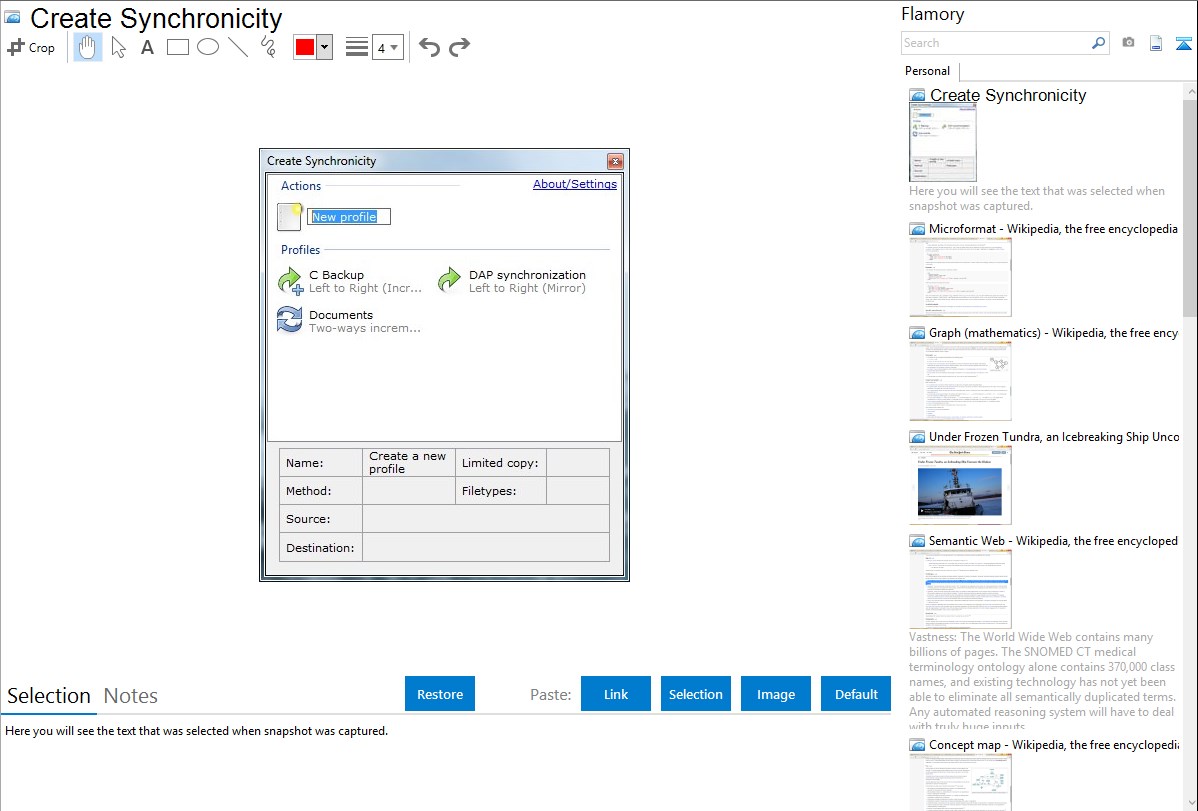Click the 'Create a new profile' name cell
The width and height of the screenshot is (1198, 811).
[x=409, y=462]
